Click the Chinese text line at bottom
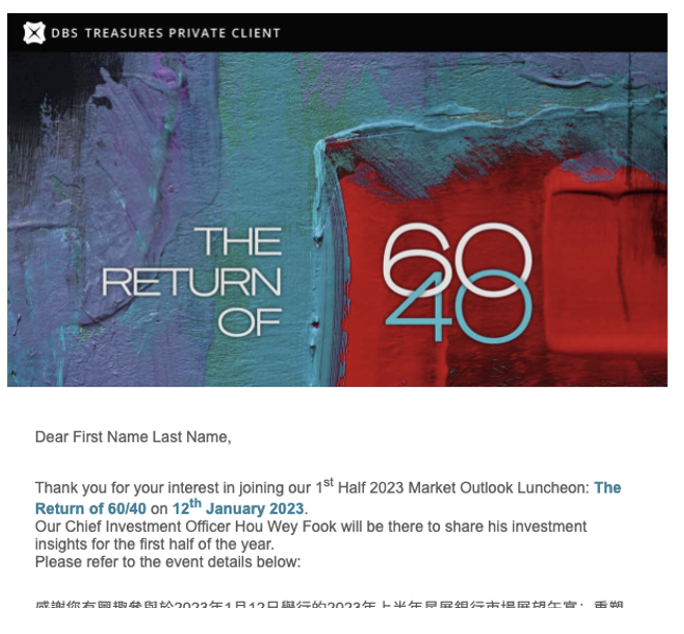 pyautogui.click(x=330, y=605)
